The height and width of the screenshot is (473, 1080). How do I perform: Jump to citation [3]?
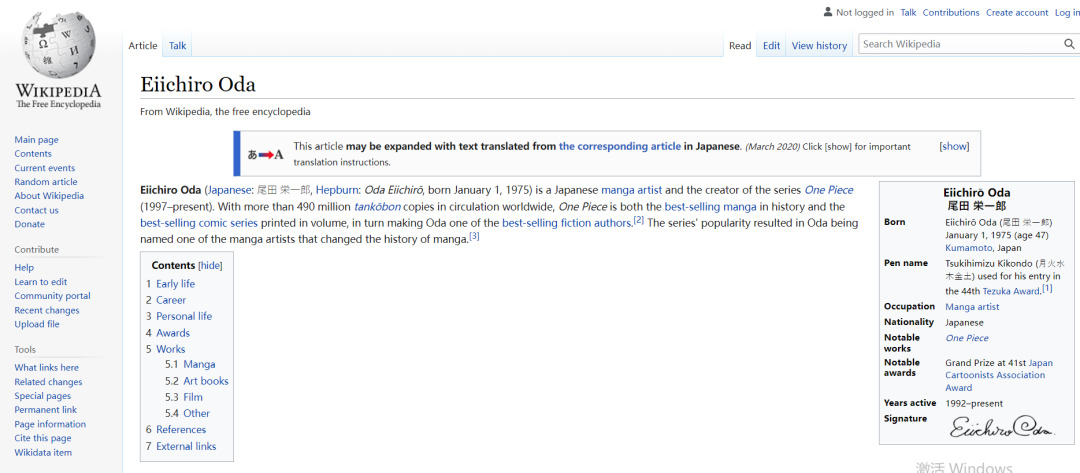click(474, 237)
